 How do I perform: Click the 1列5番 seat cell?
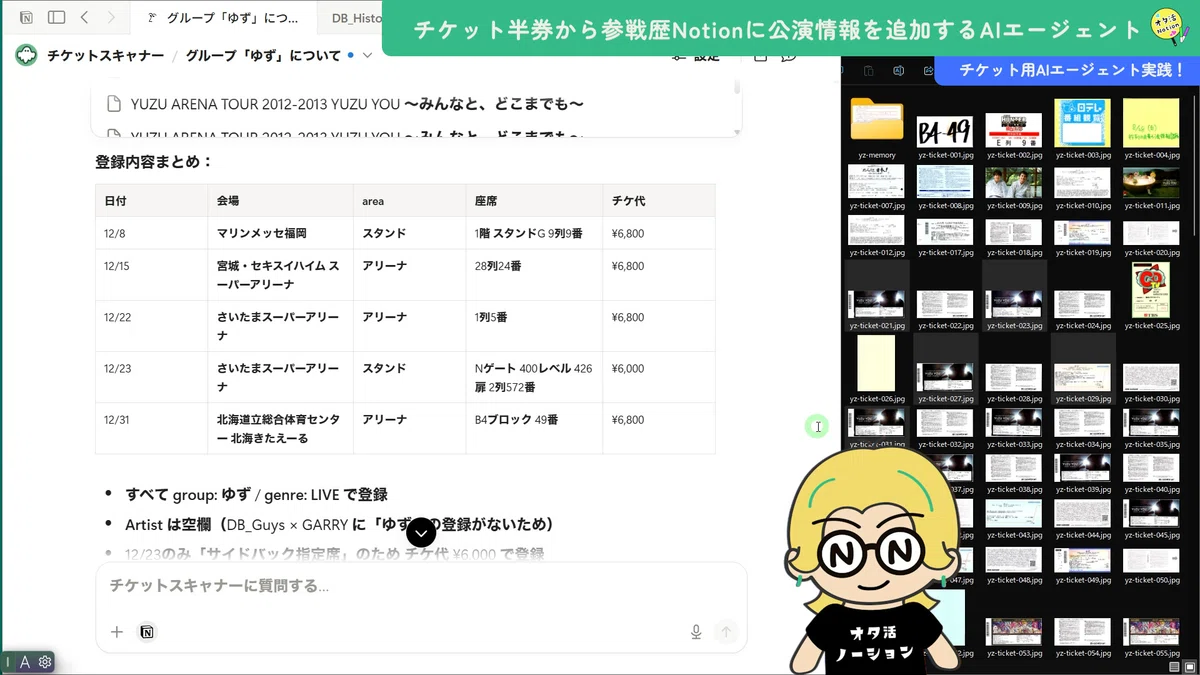535,326
